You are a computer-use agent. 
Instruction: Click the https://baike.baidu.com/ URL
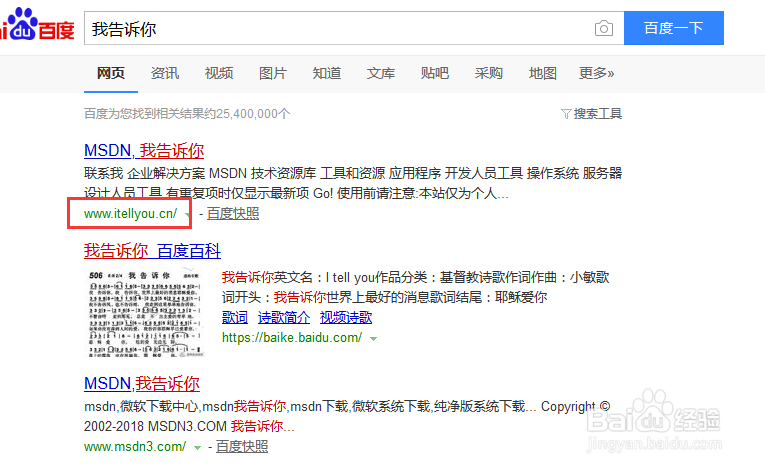292,338
